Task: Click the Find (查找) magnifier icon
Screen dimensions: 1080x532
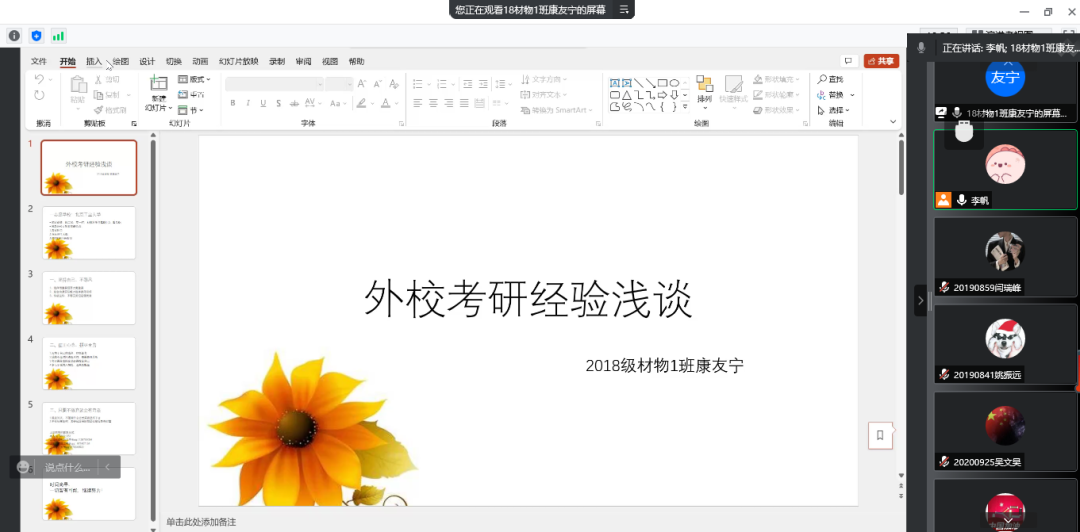Action: (x=821, y=79)
